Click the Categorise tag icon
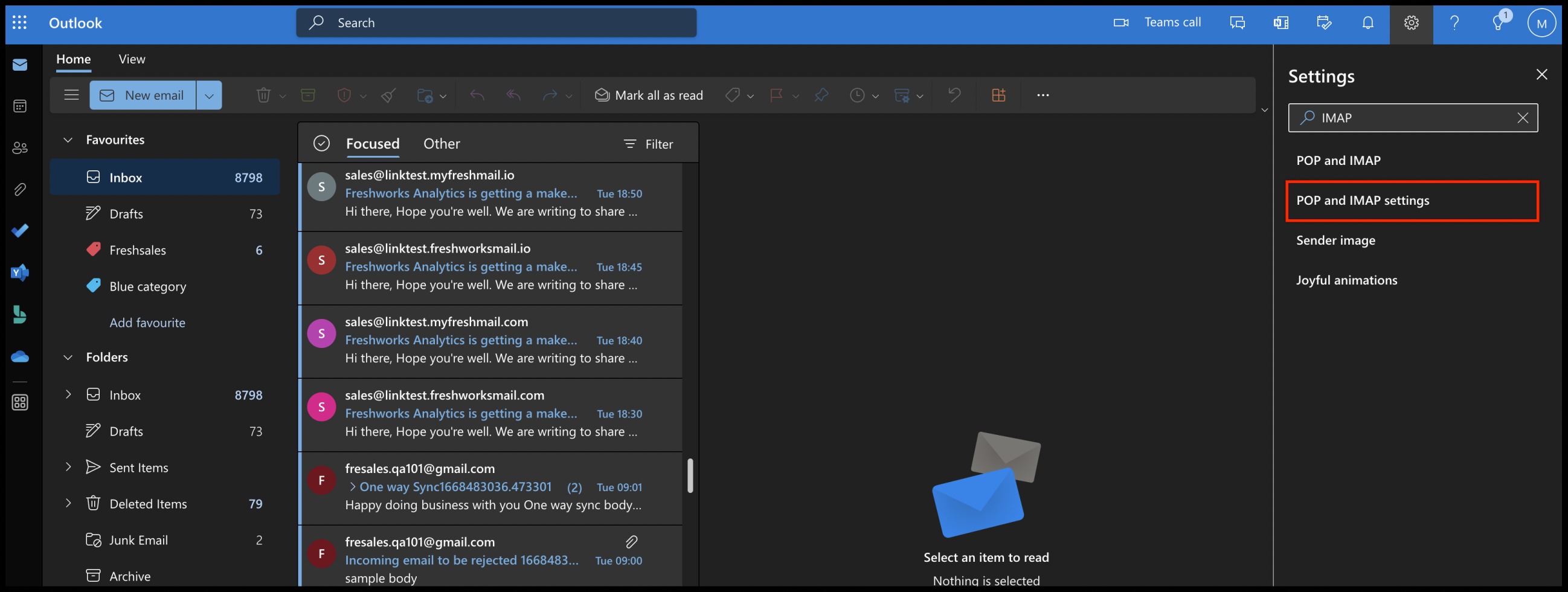Viewport: 1568px width, 592px height. (x=733, y=95)
